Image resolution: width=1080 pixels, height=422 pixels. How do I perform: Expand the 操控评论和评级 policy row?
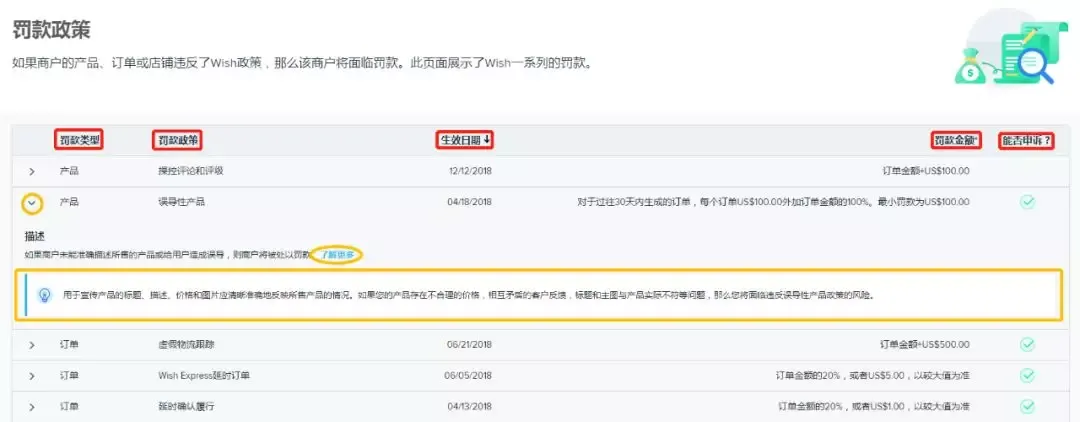click(32, 171)
